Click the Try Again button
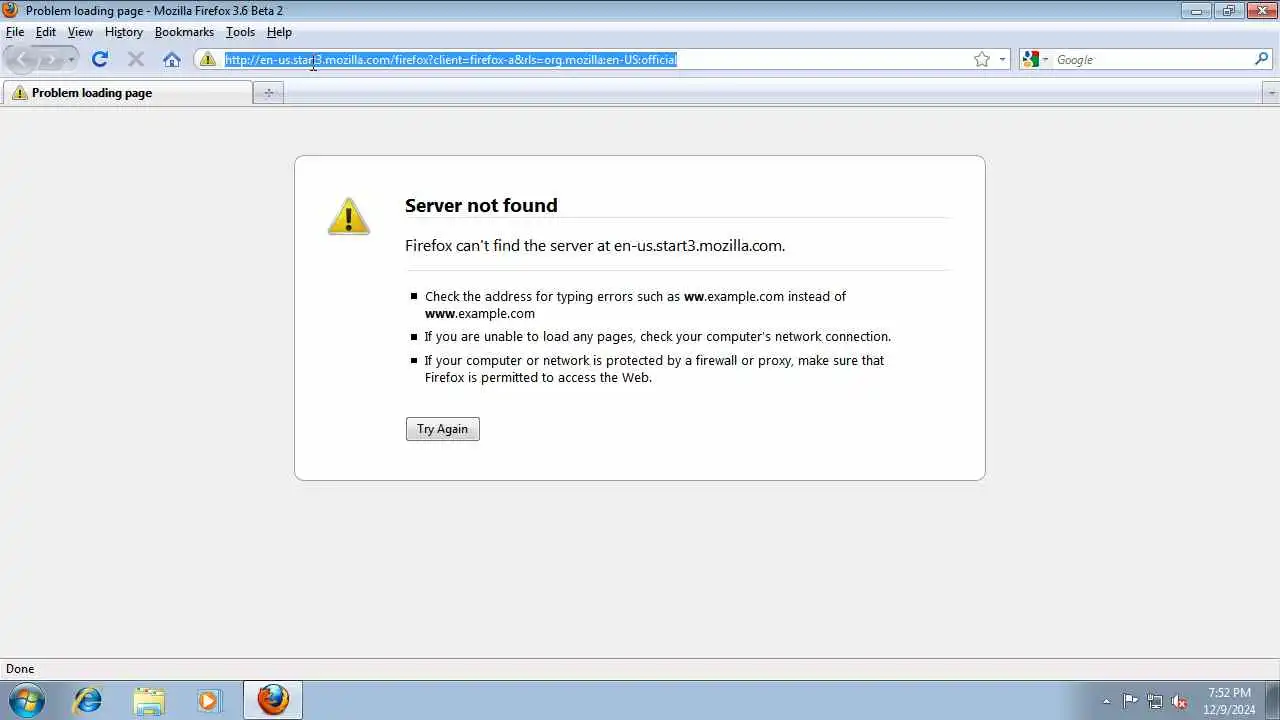This screenshot has width=1280, height=720. click(443, 429)
